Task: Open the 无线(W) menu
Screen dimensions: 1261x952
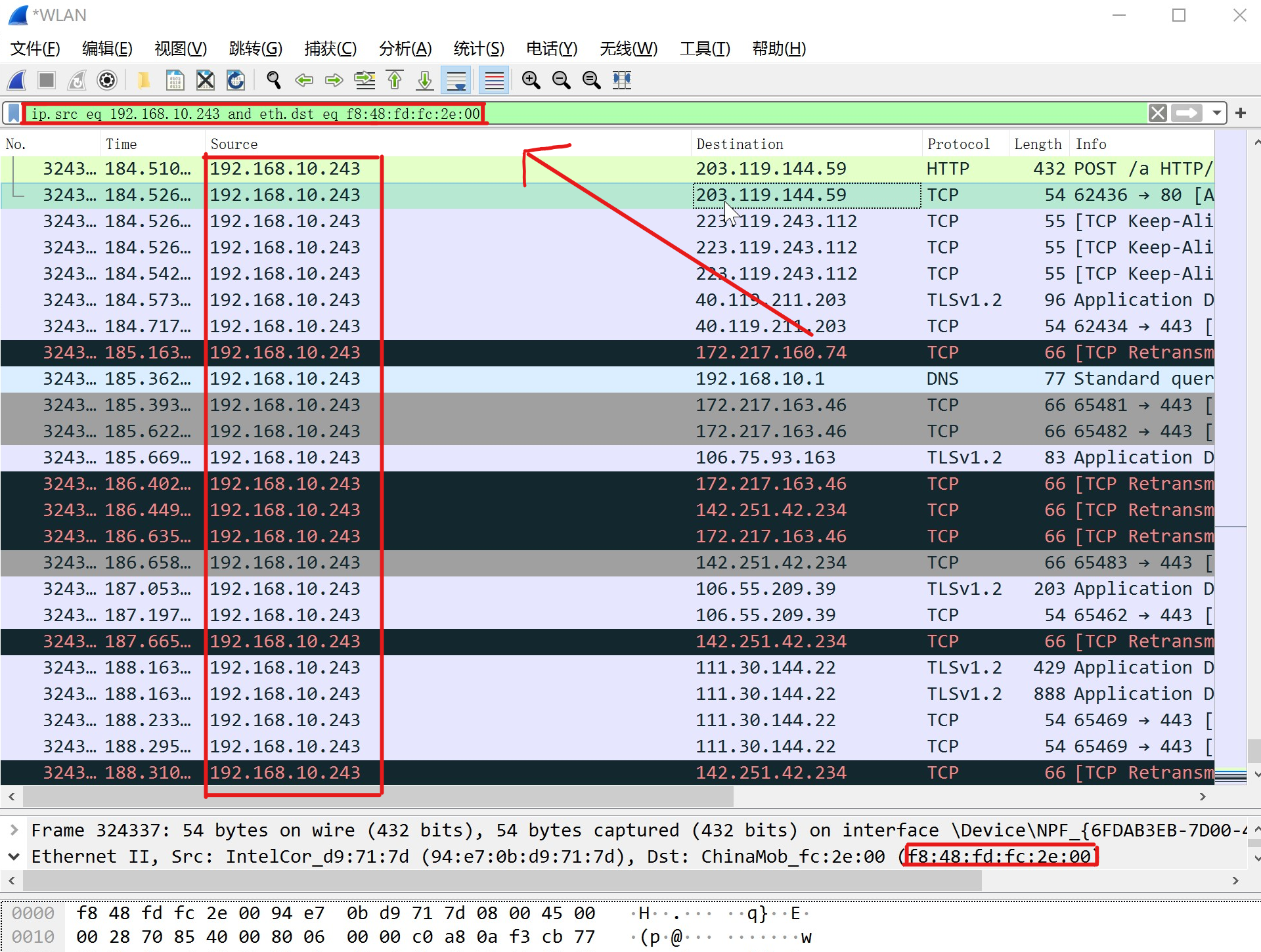Action: pyautogui.click(x=629, y=49)
